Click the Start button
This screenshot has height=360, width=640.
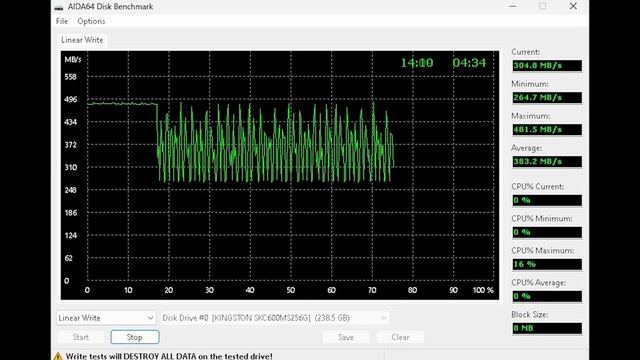click(x=81, y=337)
